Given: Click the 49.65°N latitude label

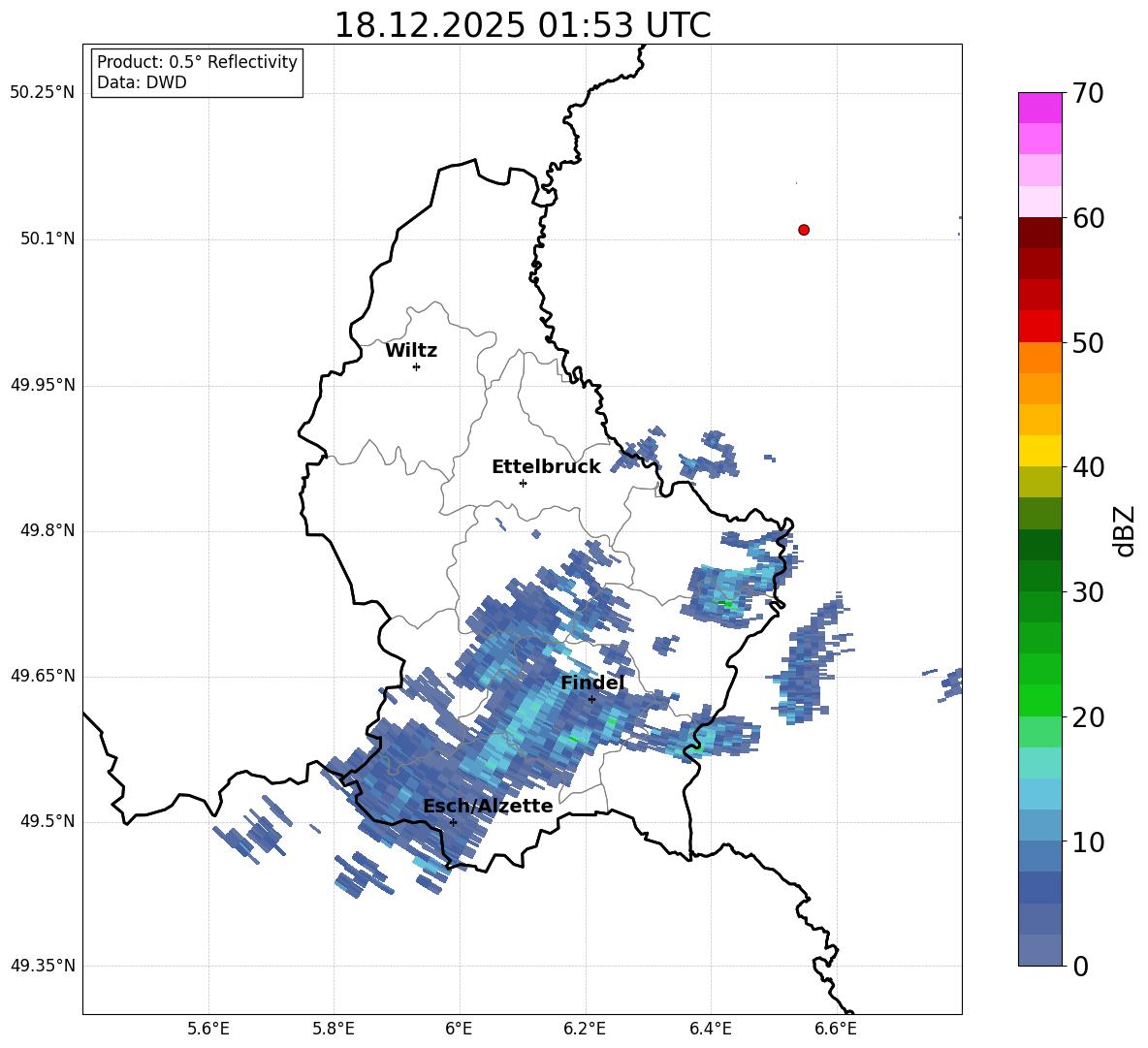Looking at the screenshot, I should (44, 675).
